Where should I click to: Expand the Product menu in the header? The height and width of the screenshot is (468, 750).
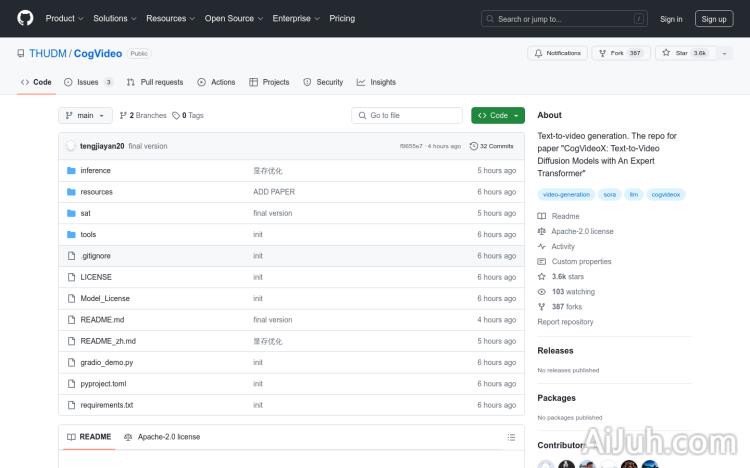tap(64, 18)
